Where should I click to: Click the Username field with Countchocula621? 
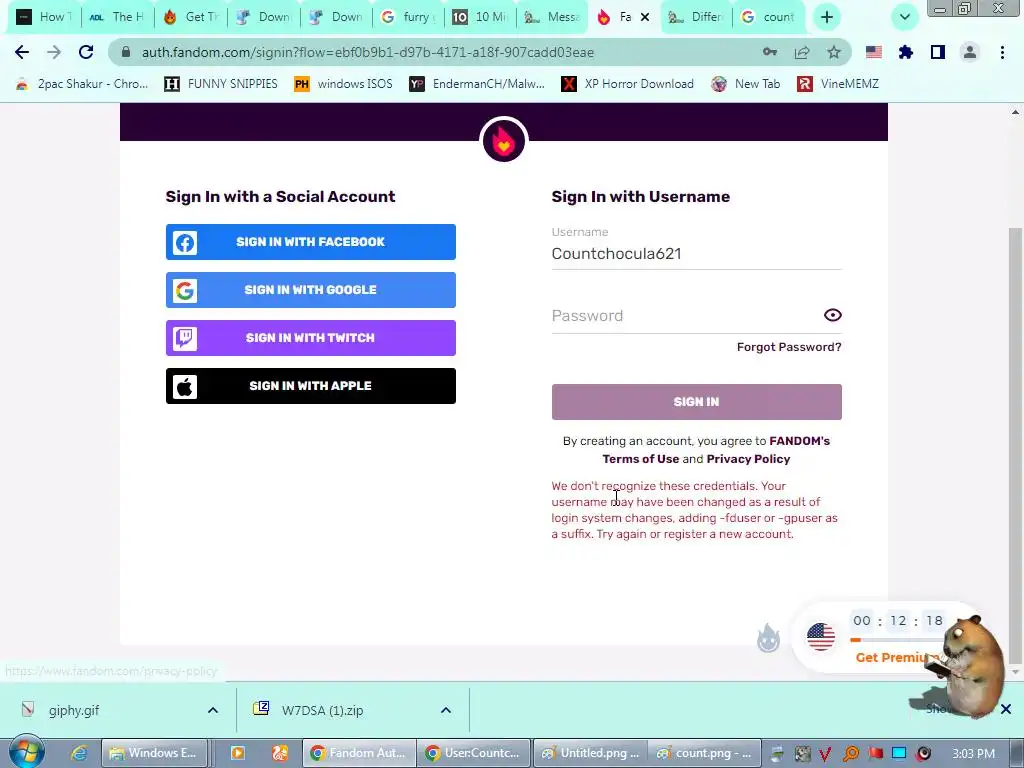click(696, 253)
